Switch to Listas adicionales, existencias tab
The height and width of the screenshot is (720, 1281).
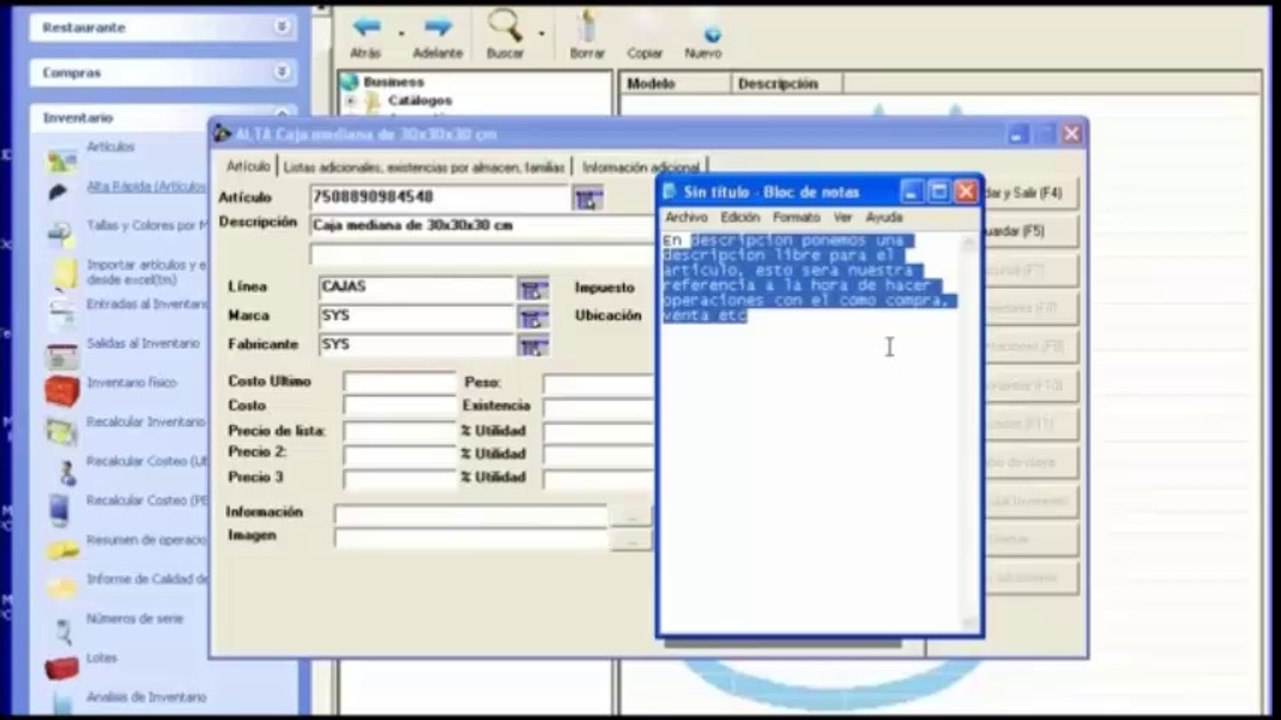tap(424, 167)
